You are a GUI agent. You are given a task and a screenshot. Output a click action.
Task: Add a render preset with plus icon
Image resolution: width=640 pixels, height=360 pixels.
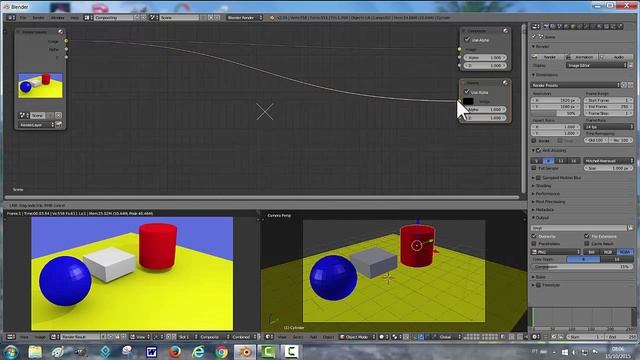624,85
